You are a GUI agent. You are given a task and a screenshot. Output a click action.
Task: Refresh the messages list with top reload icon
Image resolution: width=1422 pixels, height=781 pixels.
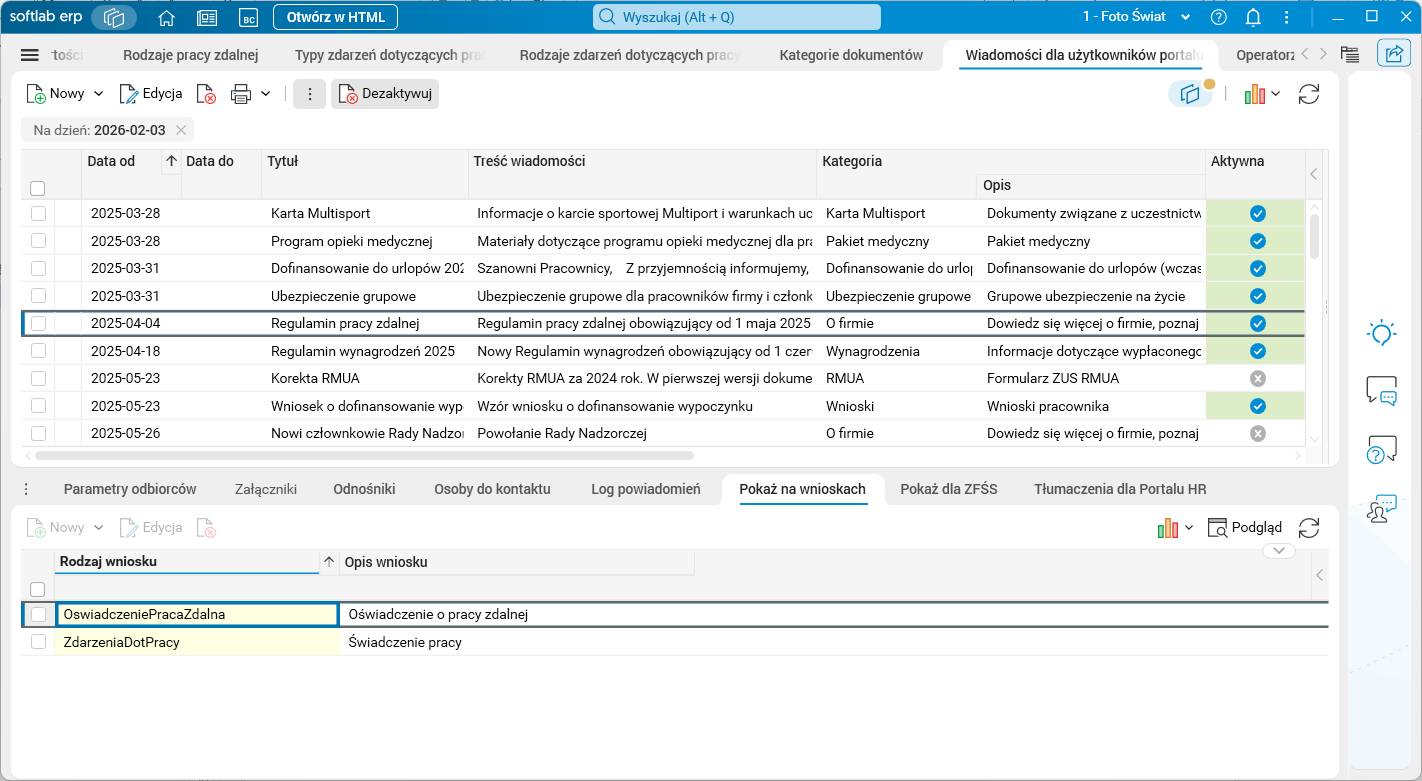1309,94
